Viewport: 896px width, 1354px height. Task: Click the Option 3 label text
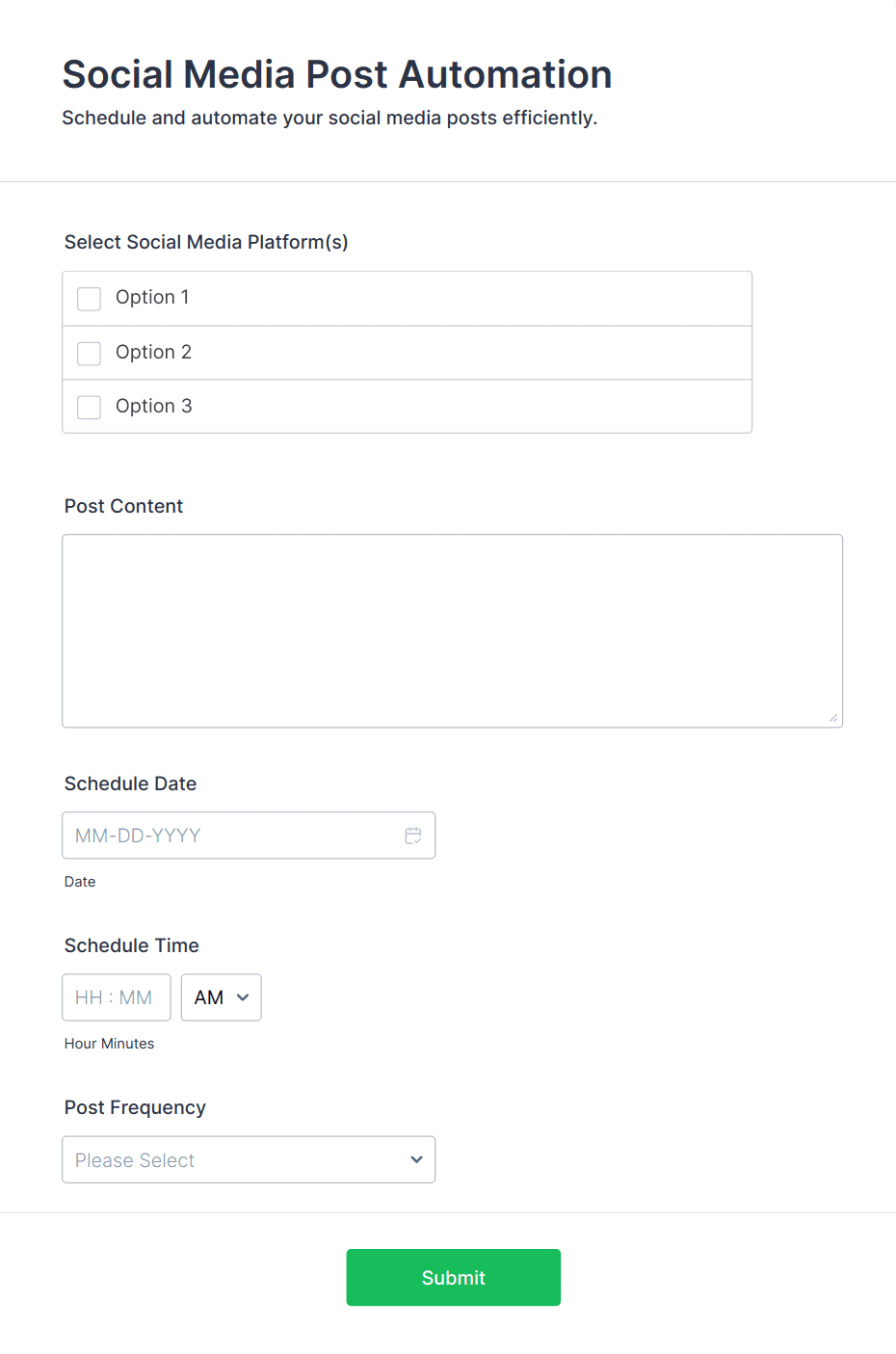point(153,407)
